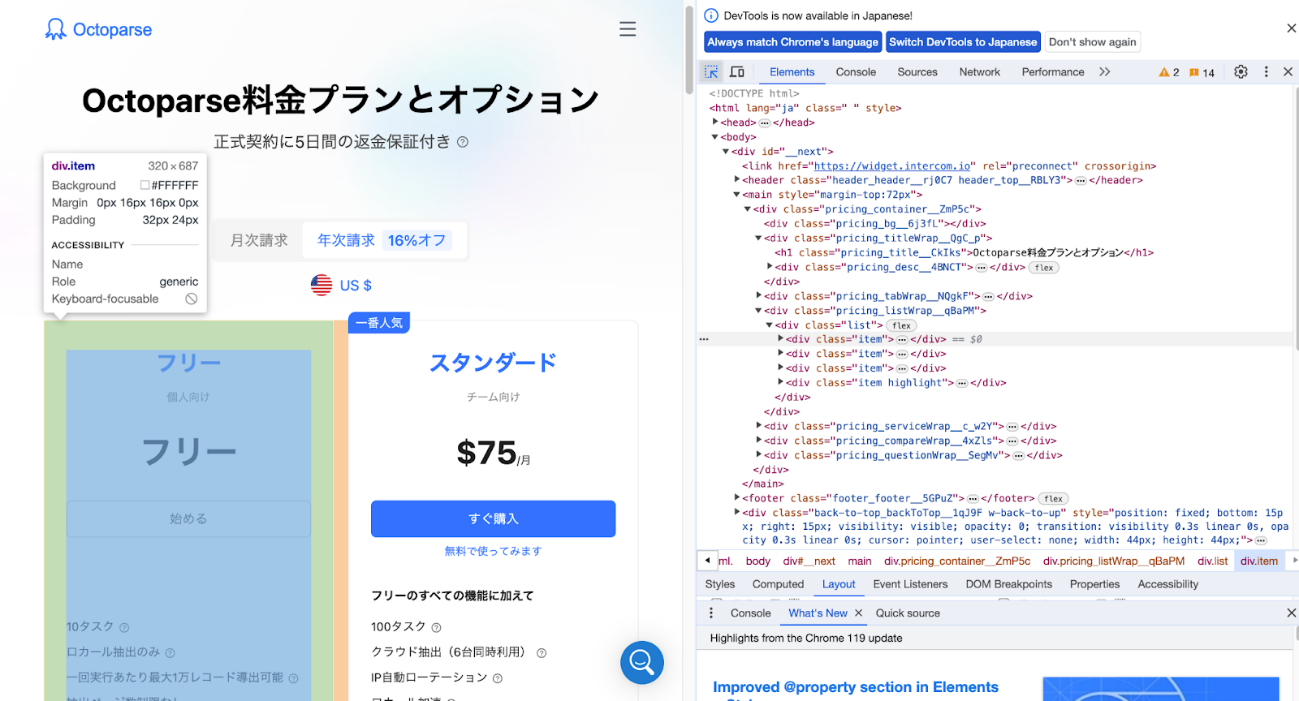Show help for ローカル抽出のみ feature

coord(170,653)
